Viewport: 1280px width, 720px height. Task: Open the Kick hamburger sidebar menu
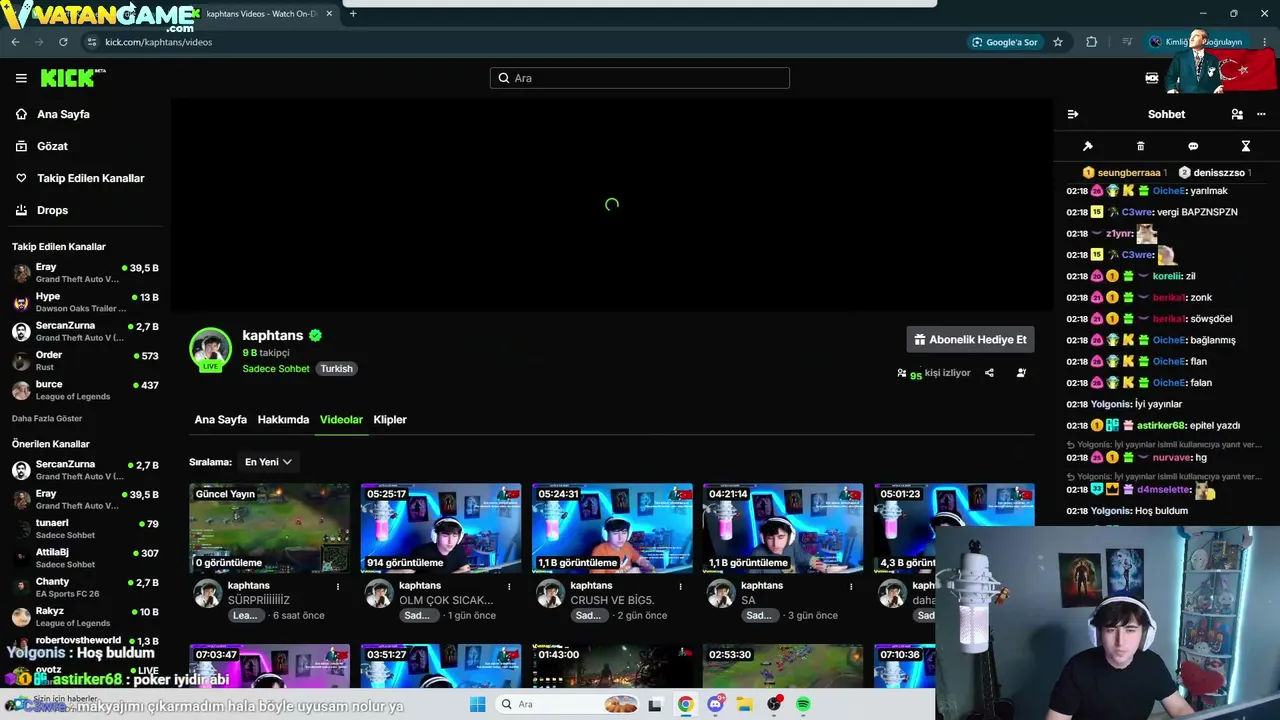[x=21, y=78]
